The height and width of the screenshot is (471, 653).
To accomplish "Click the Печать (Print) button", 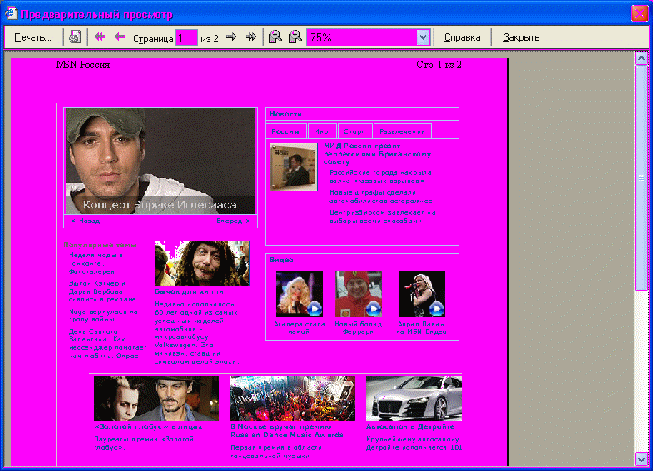I will [33, 37].
